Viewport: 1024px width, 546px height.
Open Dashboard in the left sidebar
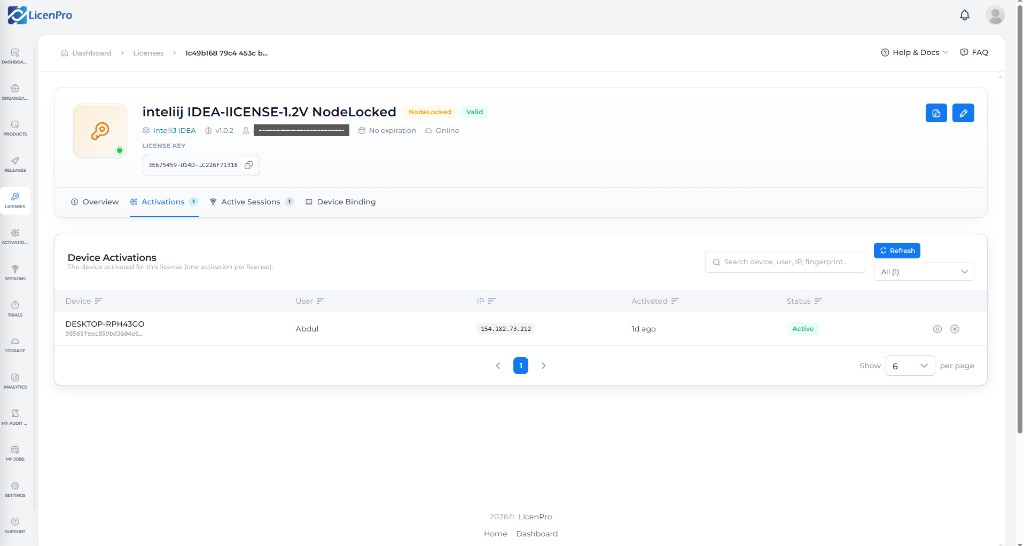tap(15, 56)
